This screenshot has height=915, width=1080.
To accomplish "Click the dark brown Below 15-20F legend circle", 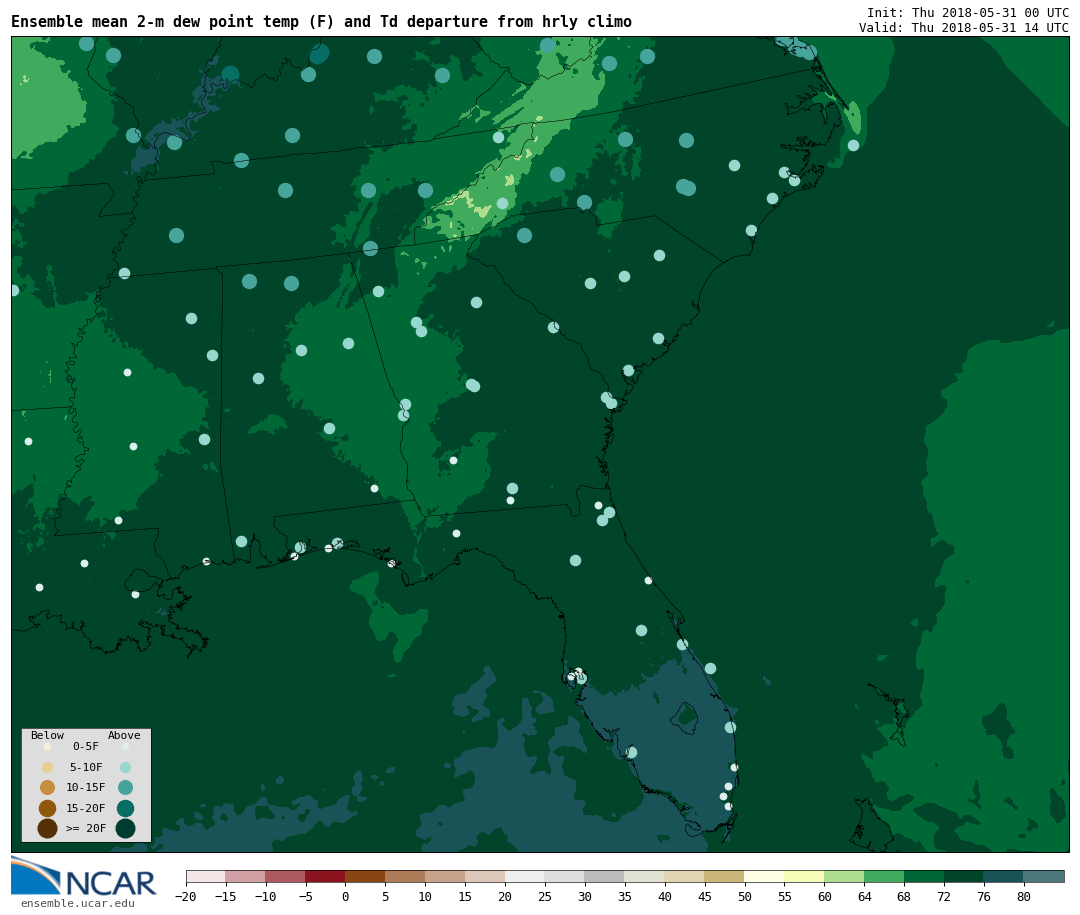I will pos(48,808).
